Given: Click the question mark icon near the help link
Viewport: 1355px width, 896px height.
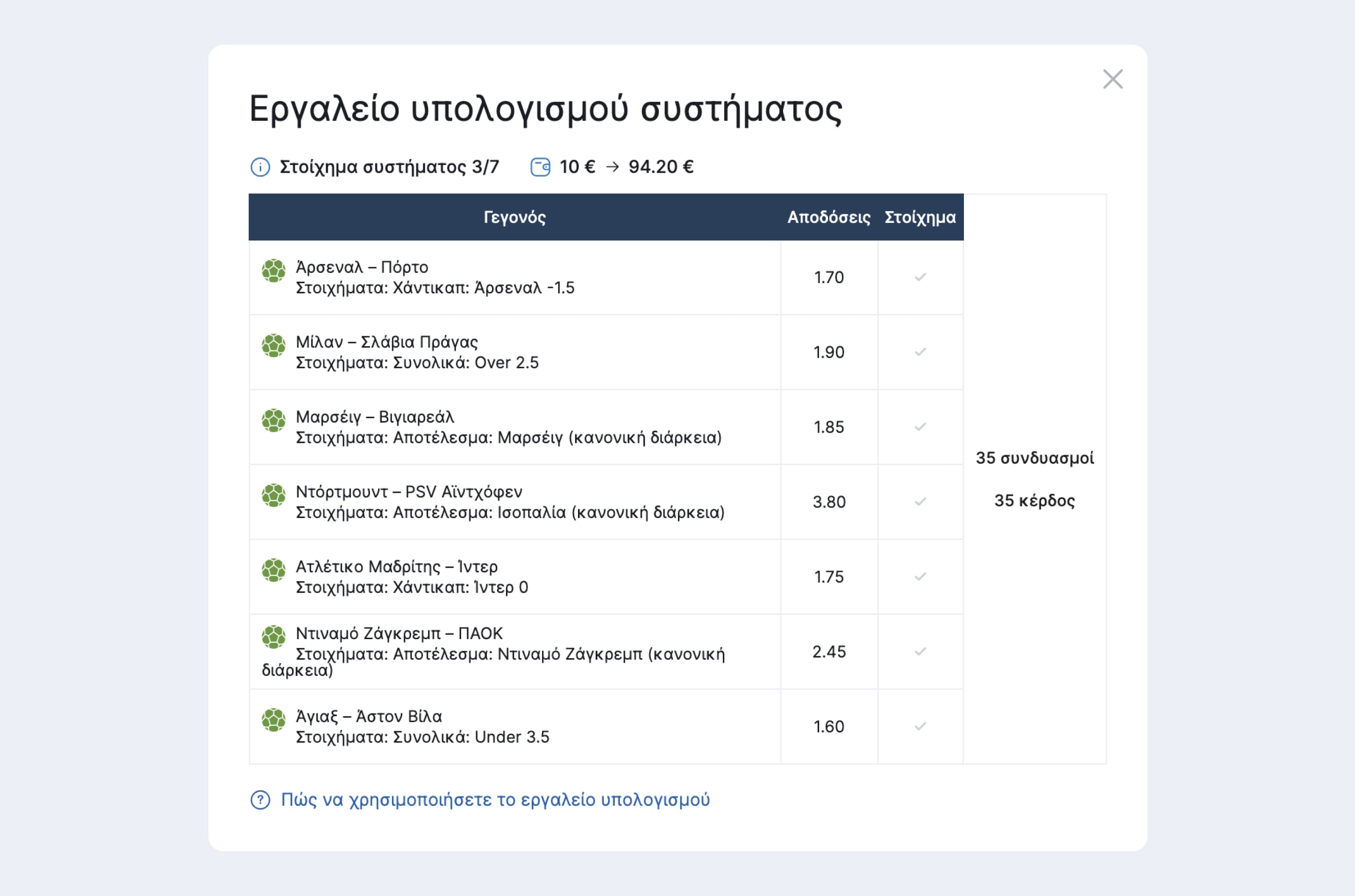Looking at the screenshot, I should coord(261,800).
